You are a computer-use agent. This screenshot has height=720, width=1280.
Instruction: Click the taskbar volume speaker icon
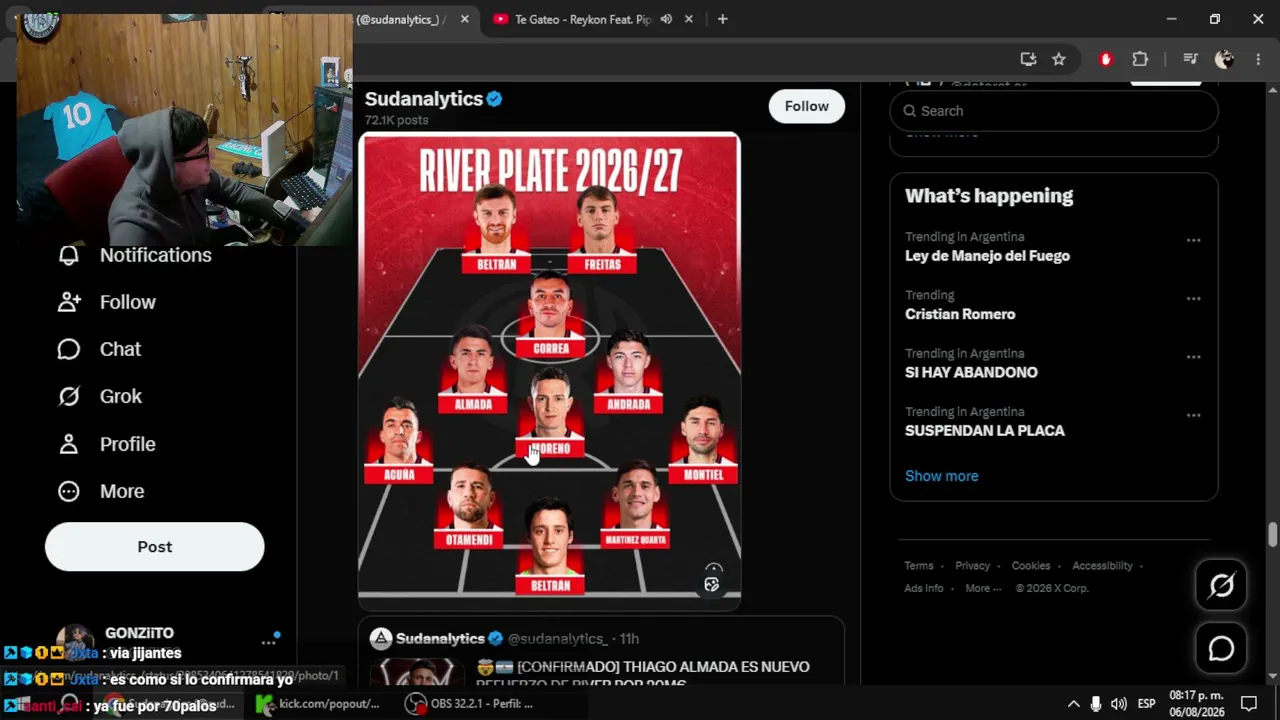pos(1119,704)
